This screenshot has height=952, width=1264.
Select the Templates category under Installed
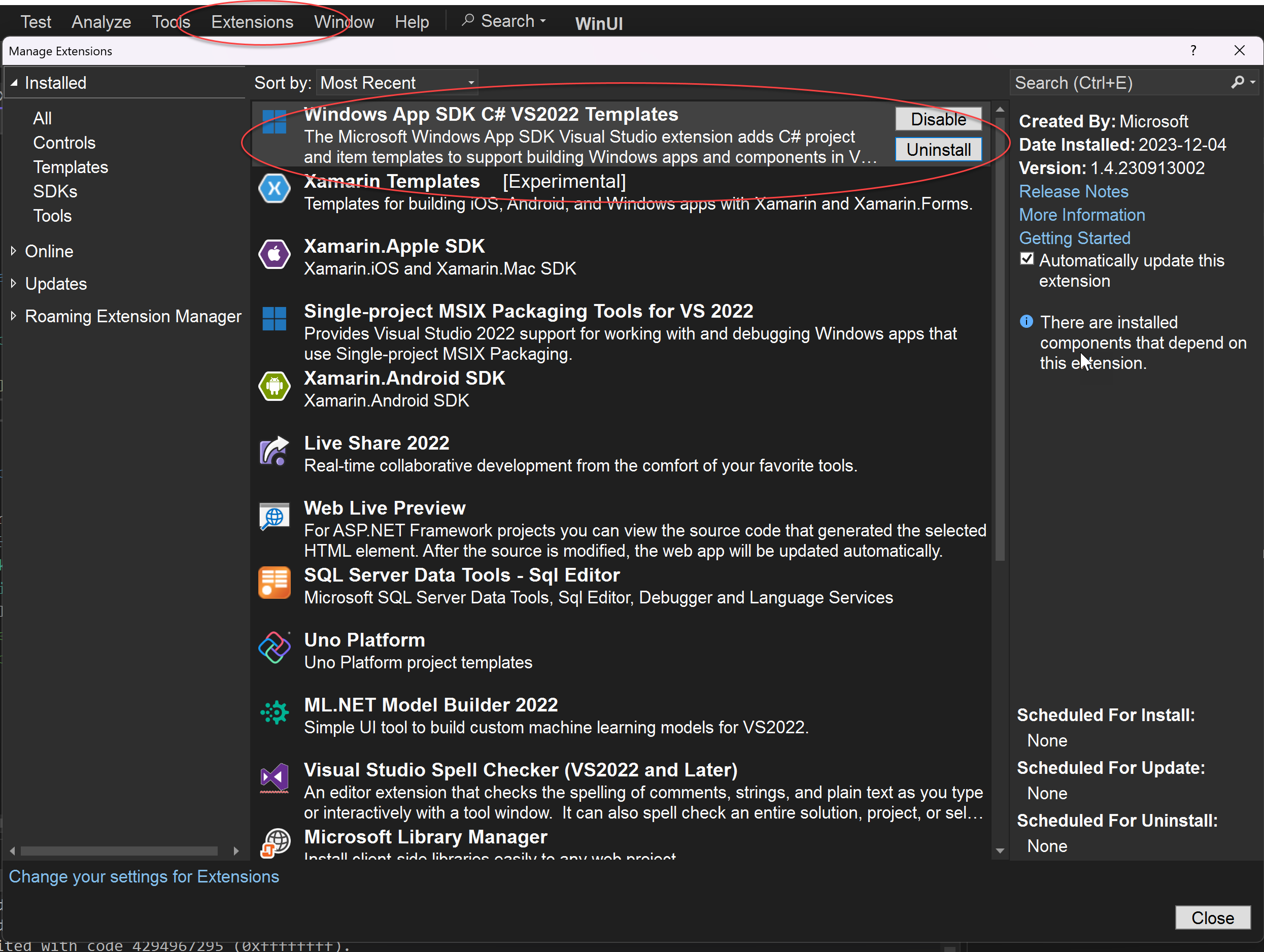(71, 167)
